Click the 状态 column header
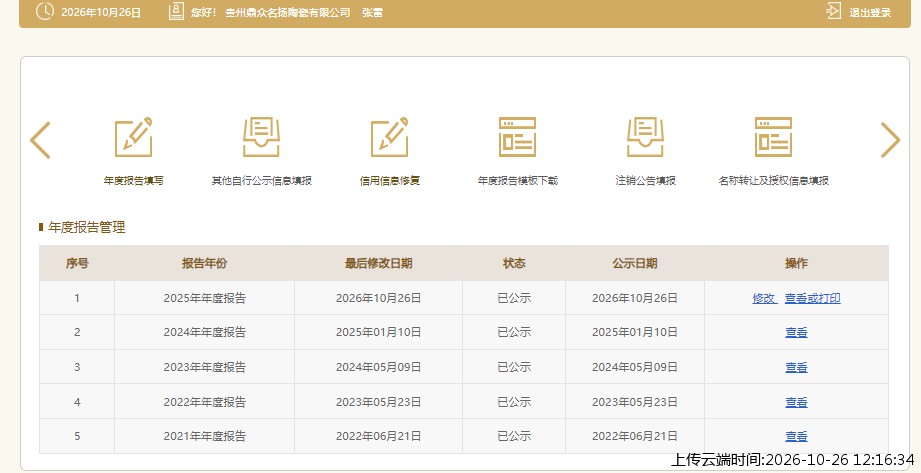The height and width of the screenshot is (473, 921). click(x=514, y=263)
